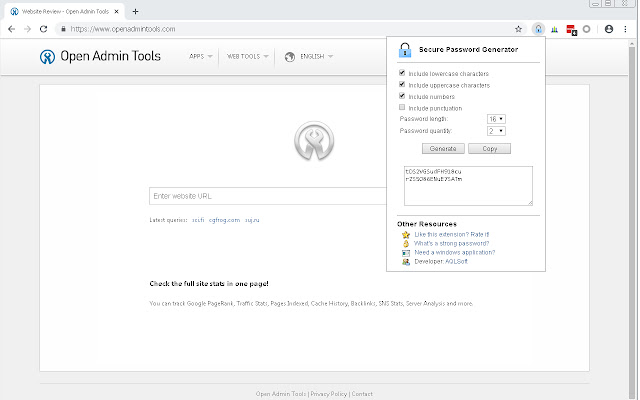
Task: Click the icon beside strong password link
Action: point(406,244)
